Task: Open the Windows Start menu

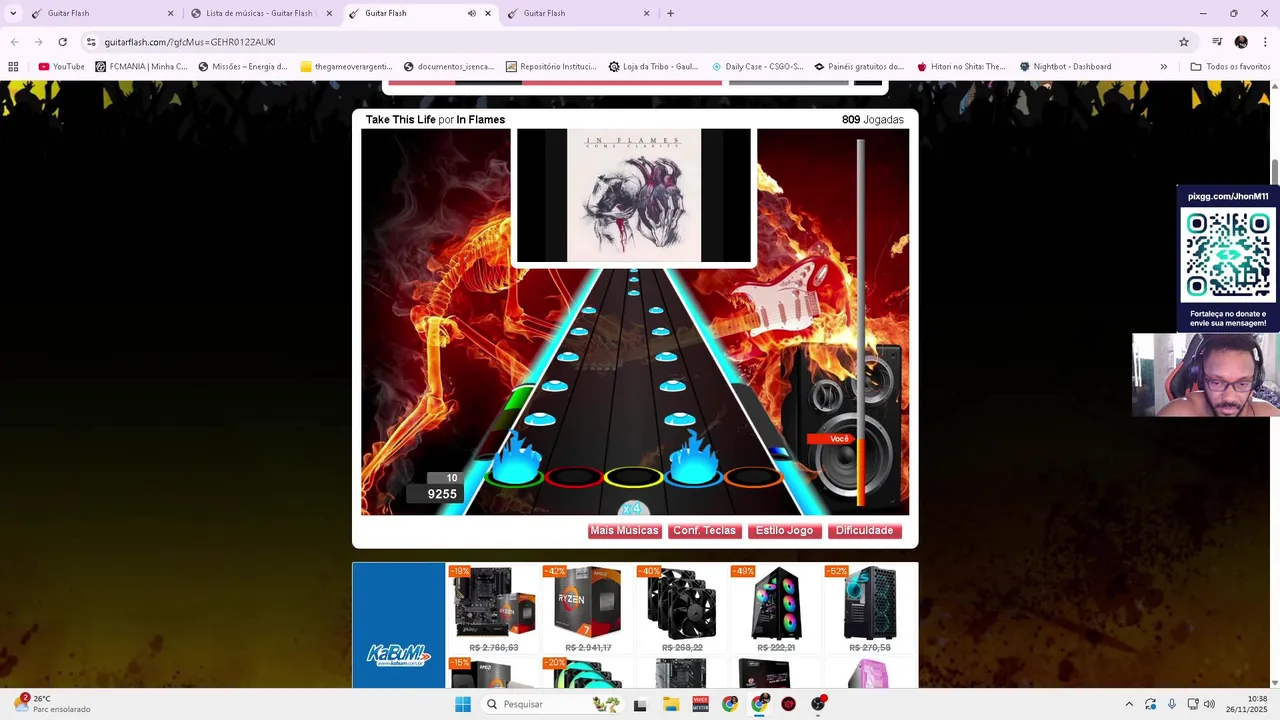Action: [462, 704]
